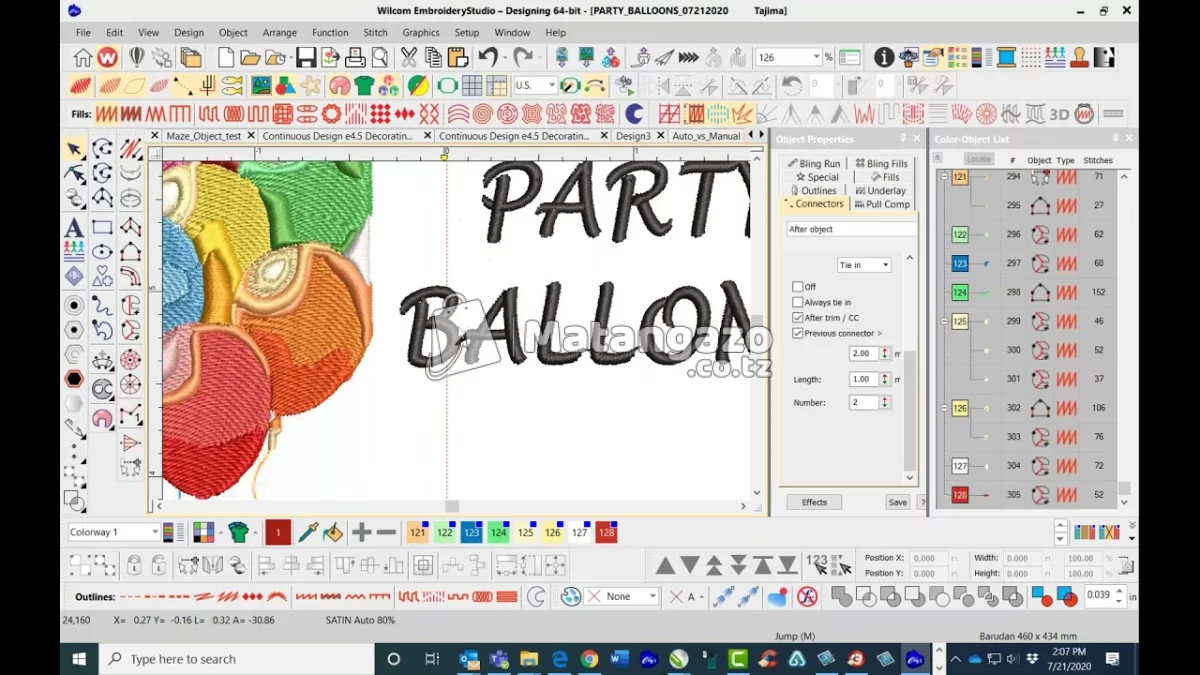Pick a color with the eyedropper tool

pyautogui.click(x=310, y=532)
